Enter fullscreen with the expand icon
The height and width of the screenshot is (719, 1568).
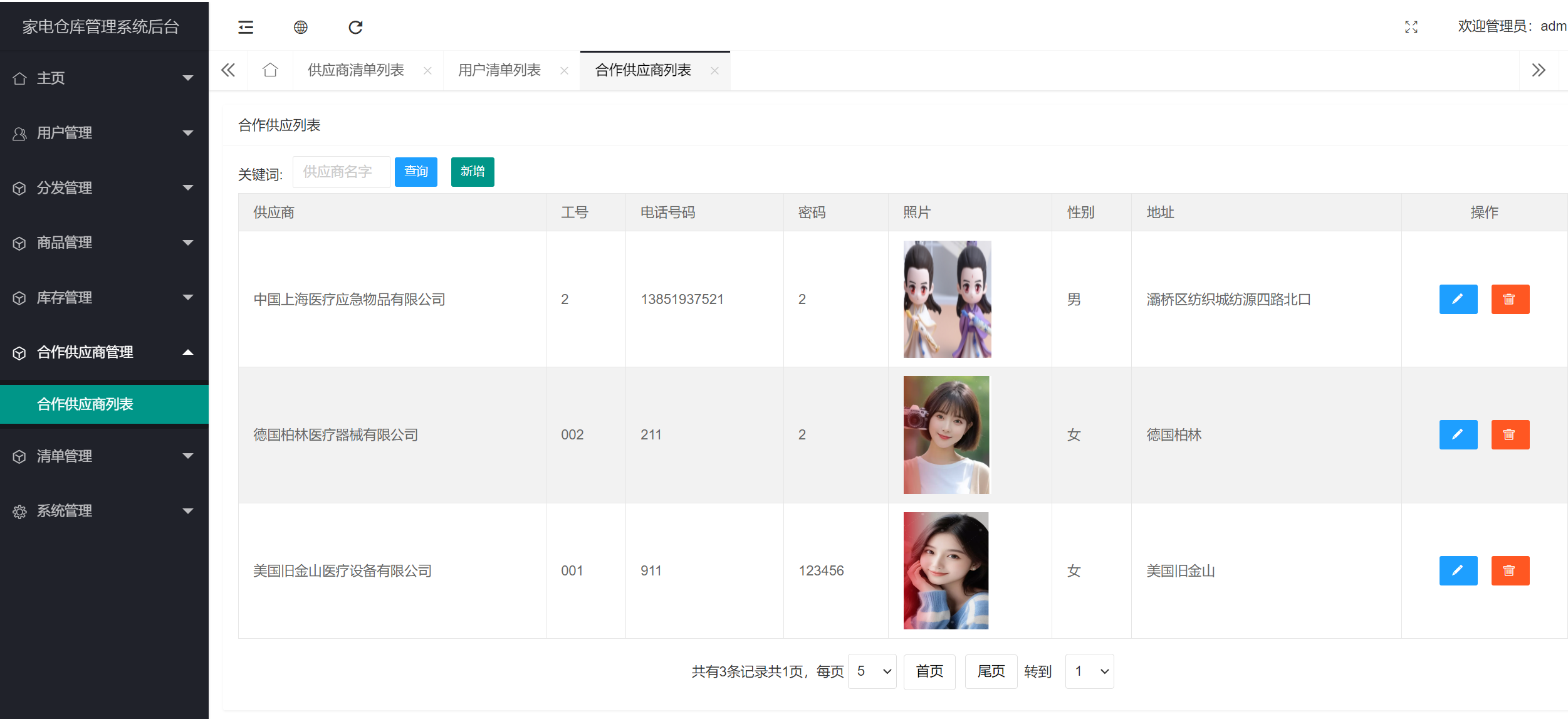point(1411,27)
